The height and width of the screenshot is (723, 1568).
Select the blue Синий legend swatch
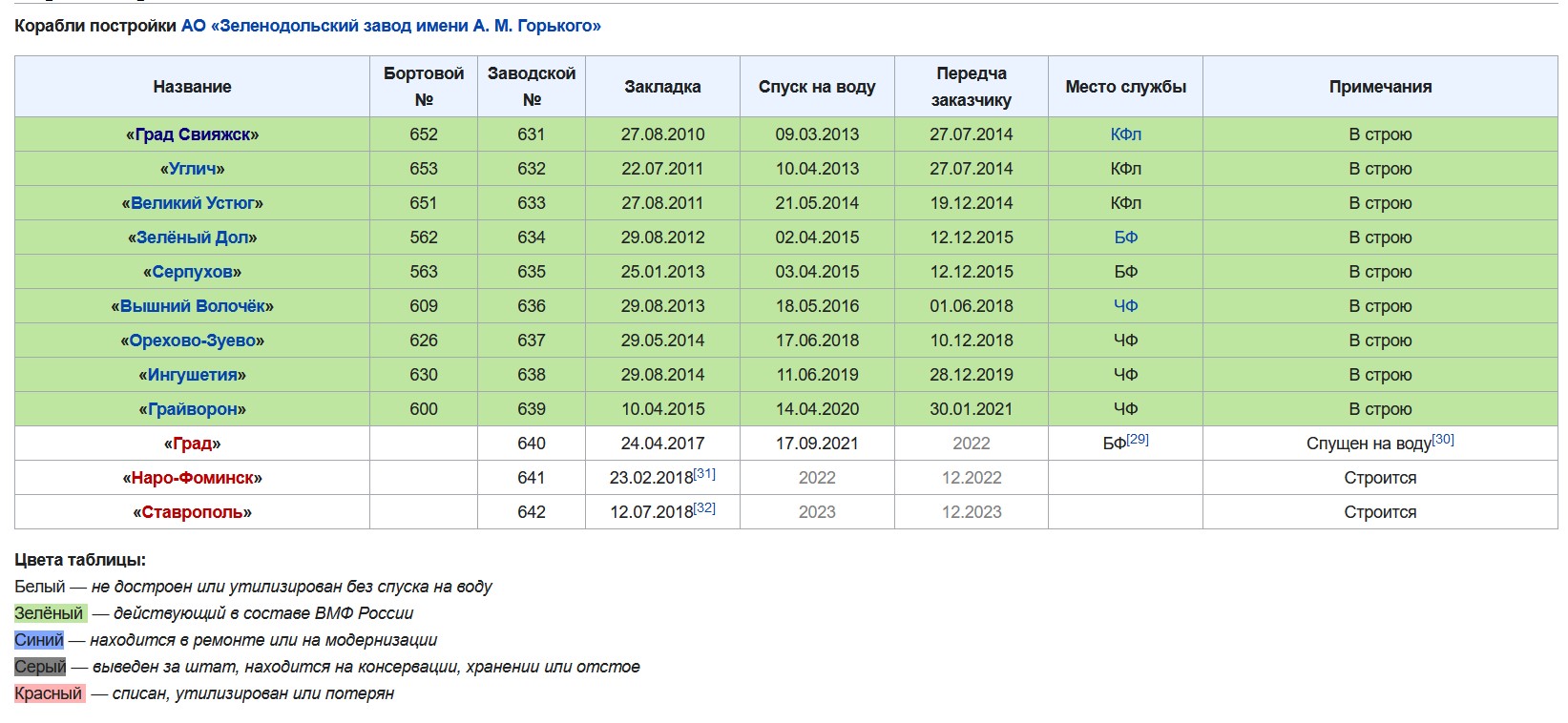coord(39,640)
